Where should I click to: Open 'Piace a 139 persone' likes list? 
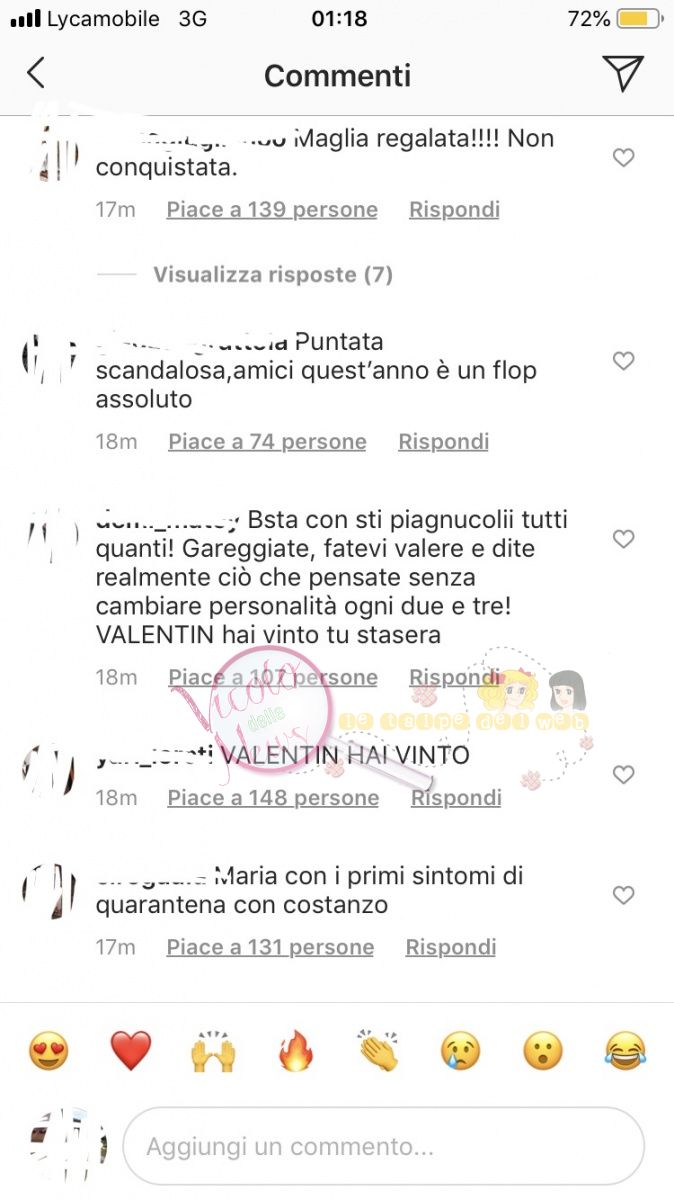point(272,210)
